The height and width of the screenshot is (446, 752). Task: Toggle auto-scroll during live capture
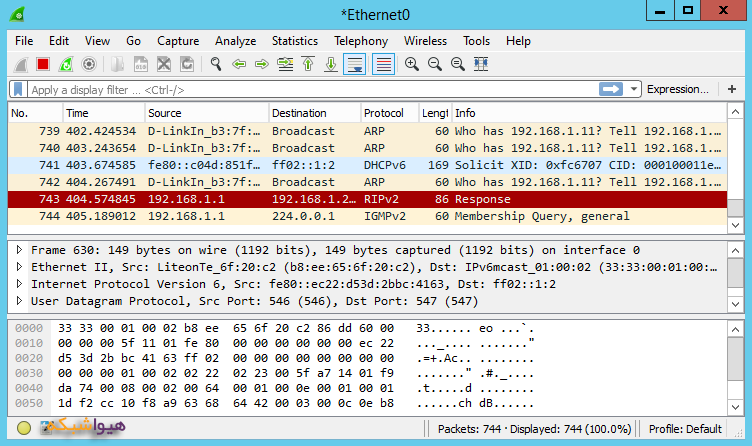click(x=354, y=64)
